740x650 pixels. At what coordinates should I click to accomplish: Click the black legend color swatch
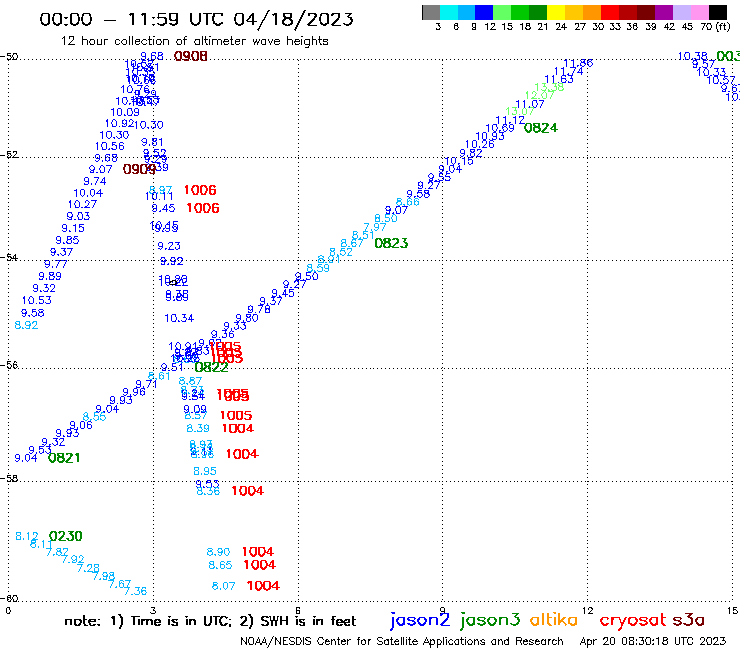point(718,12)
